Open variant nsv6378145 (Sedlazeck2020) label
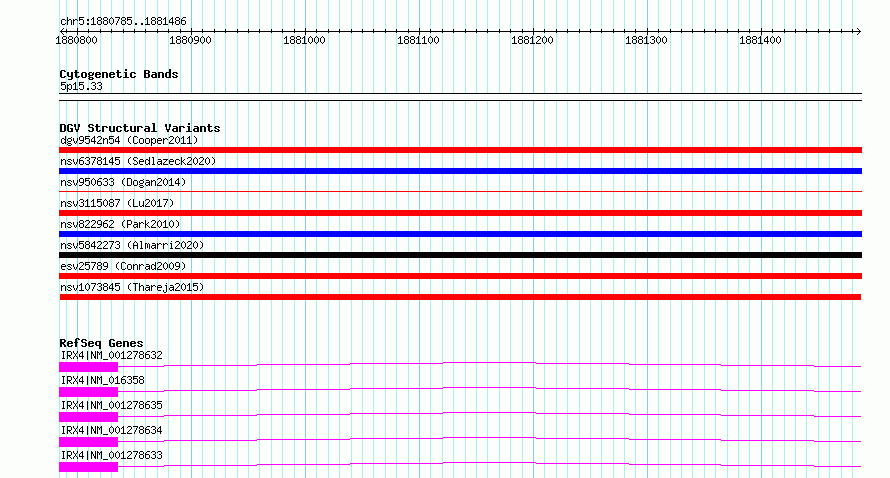Viewport: 890px width, 478px height. pyautogui.click(x=138, y=161)
